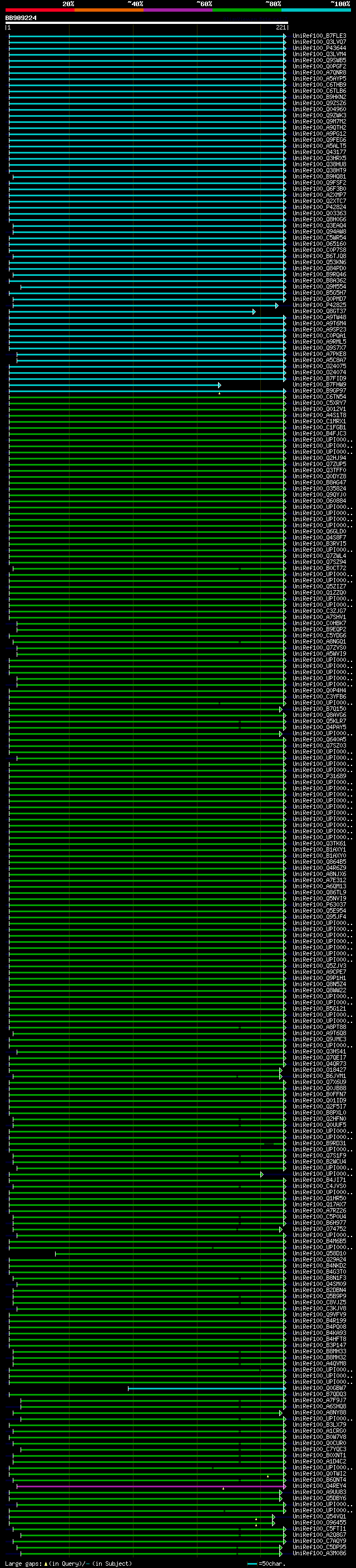
Task: Select the UniRef100_P42825 label
Action: coord(319,305)
